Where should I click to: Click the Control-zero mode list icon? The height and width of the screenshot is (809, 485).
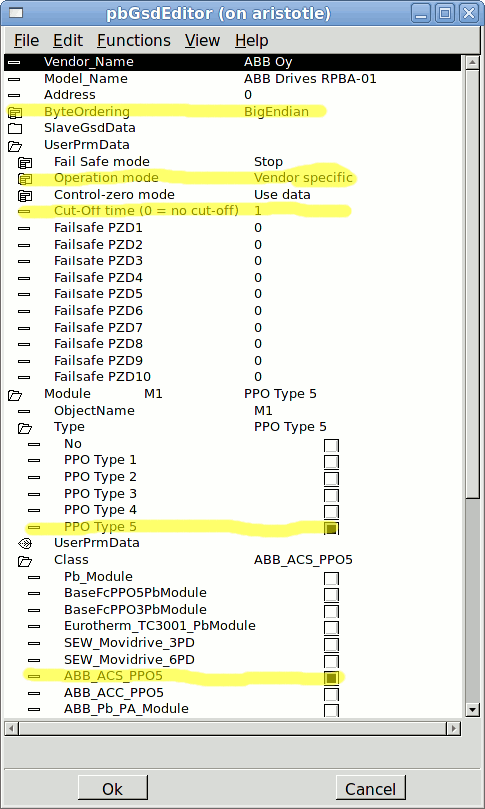pos(25,195)
